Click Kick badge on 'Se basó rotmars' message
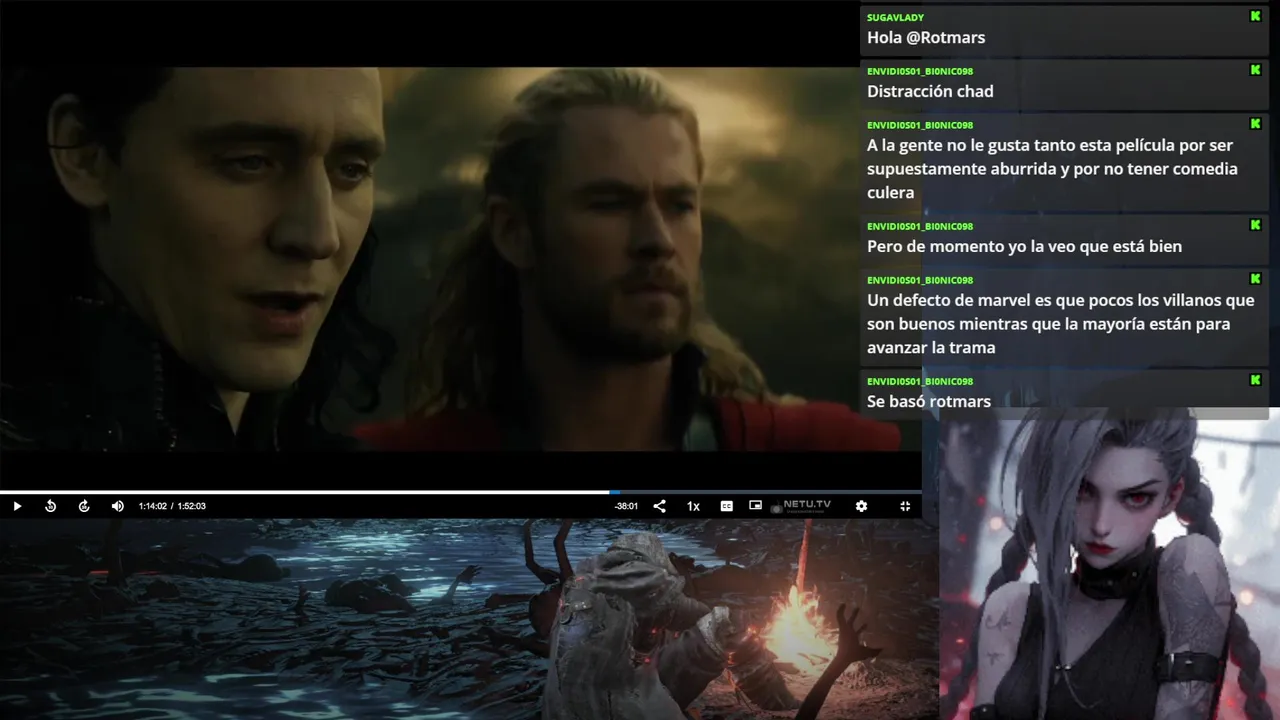Viewport: 1280px width, 720px height. pos(1255,380)
